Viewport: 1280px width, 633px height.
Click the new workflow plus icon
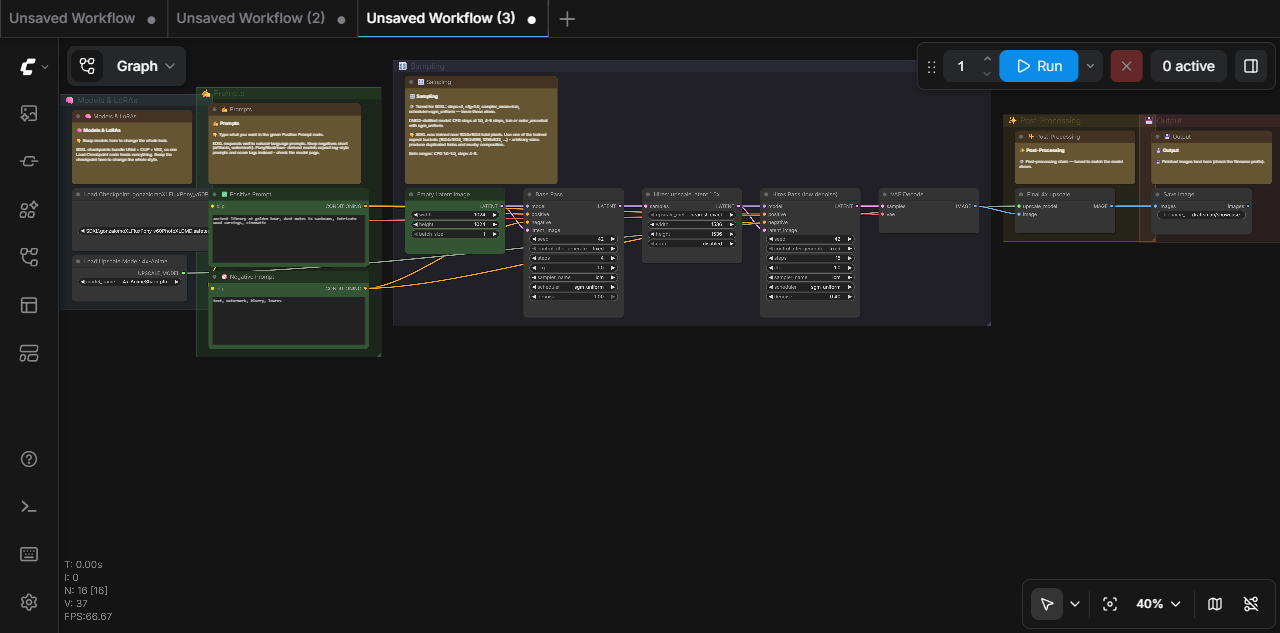pyautogui.click(x=567, y=19)
